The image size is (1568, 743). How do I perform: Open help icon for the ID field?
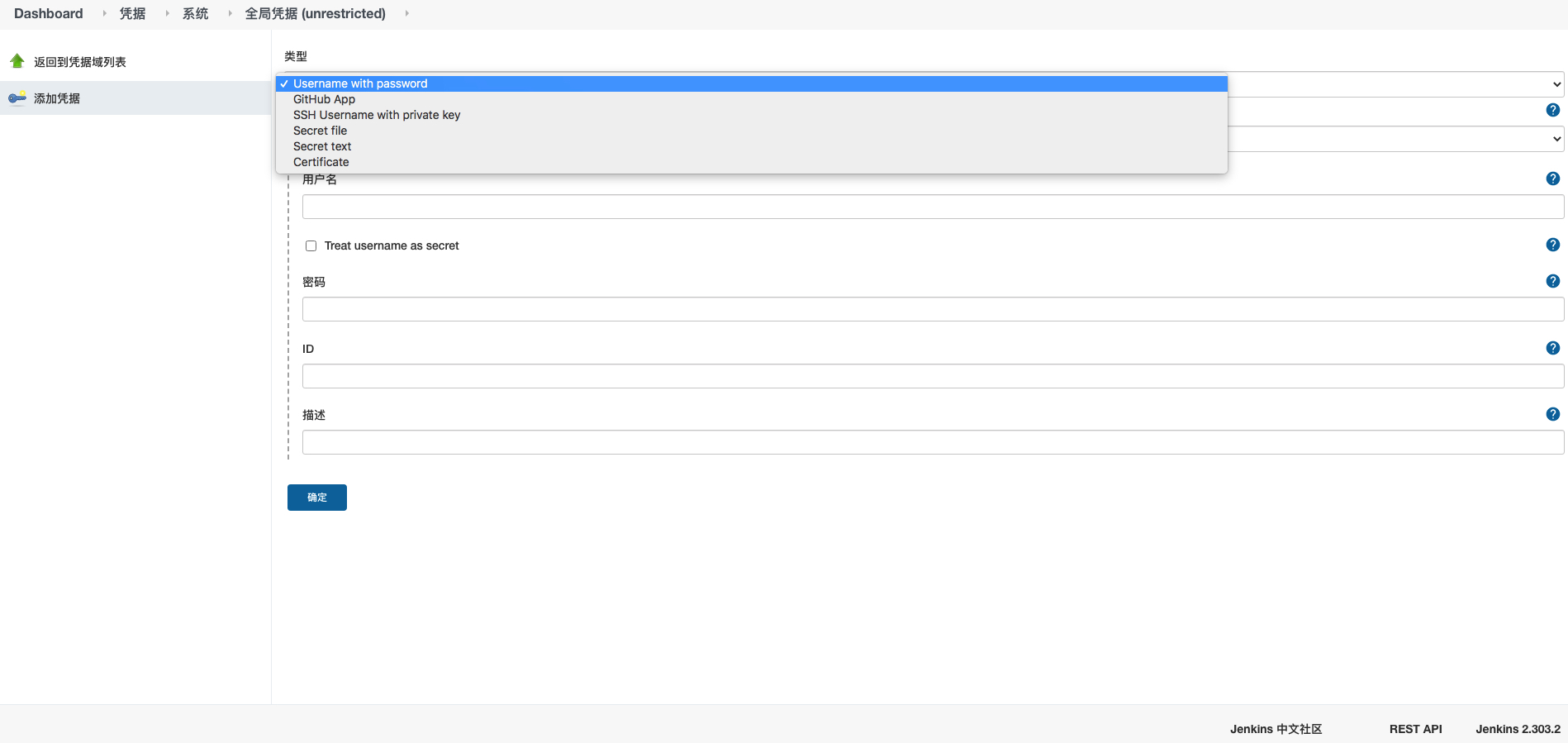pyautogui.click(x=1553, y=348)
